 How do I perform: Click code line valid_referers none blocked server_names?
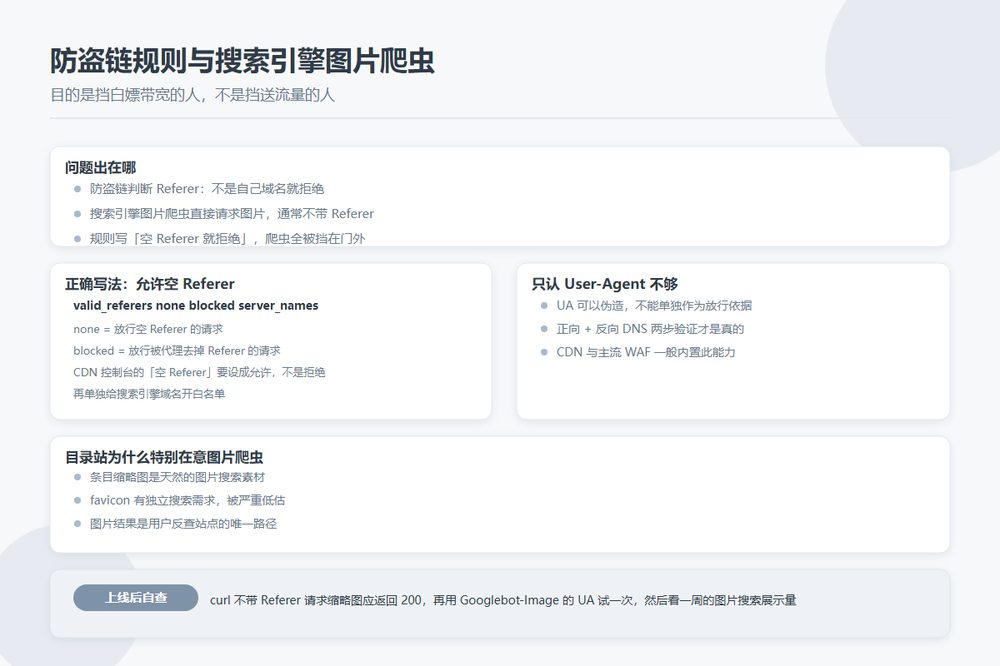196,306
